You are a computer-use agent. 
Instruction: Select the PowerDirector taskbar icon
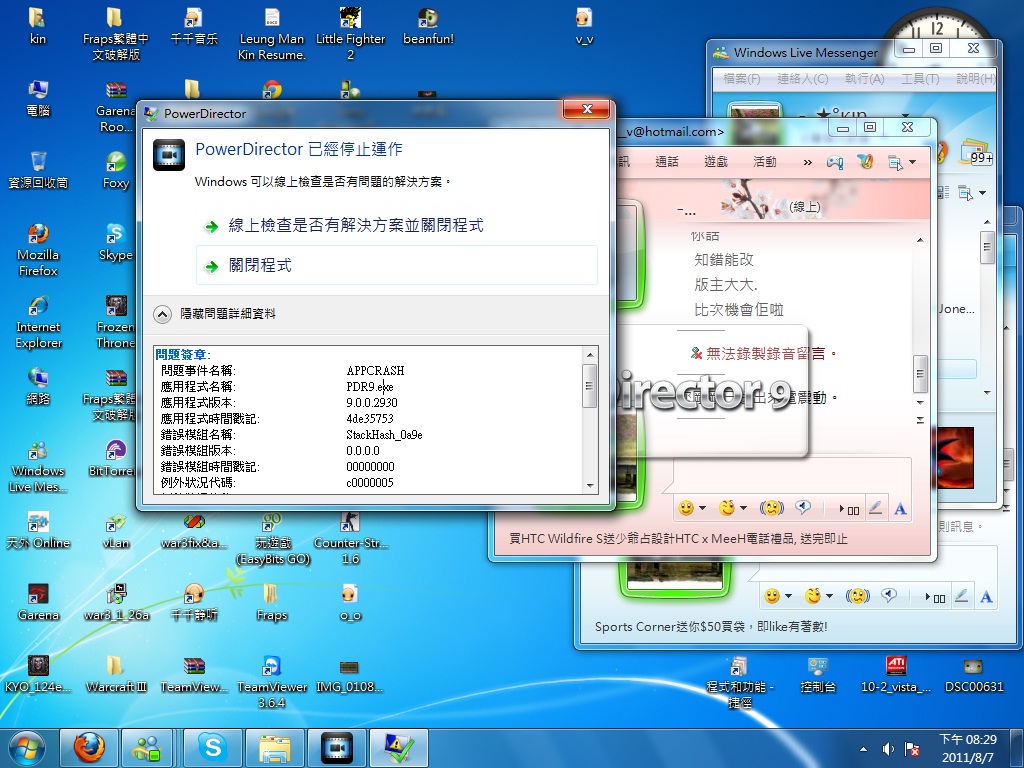tap(337, 747)
